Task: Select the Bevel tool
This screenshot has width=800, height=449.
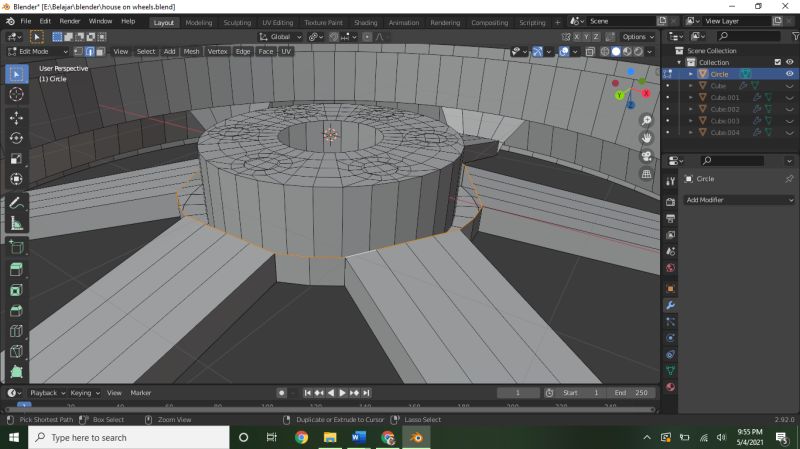Action: click(16, 310)
